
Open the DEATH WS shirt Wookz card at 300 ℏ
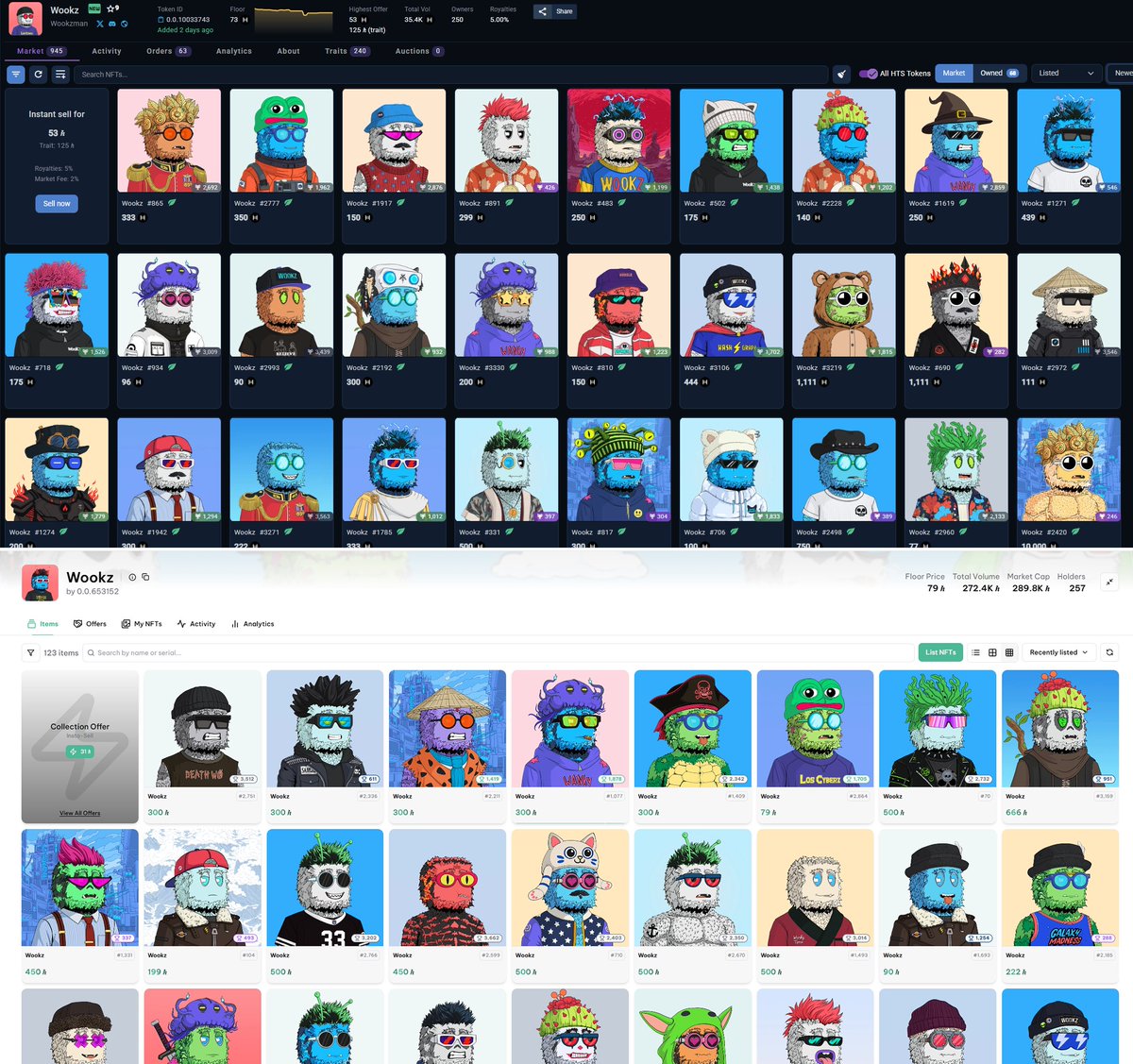point(202,729)
